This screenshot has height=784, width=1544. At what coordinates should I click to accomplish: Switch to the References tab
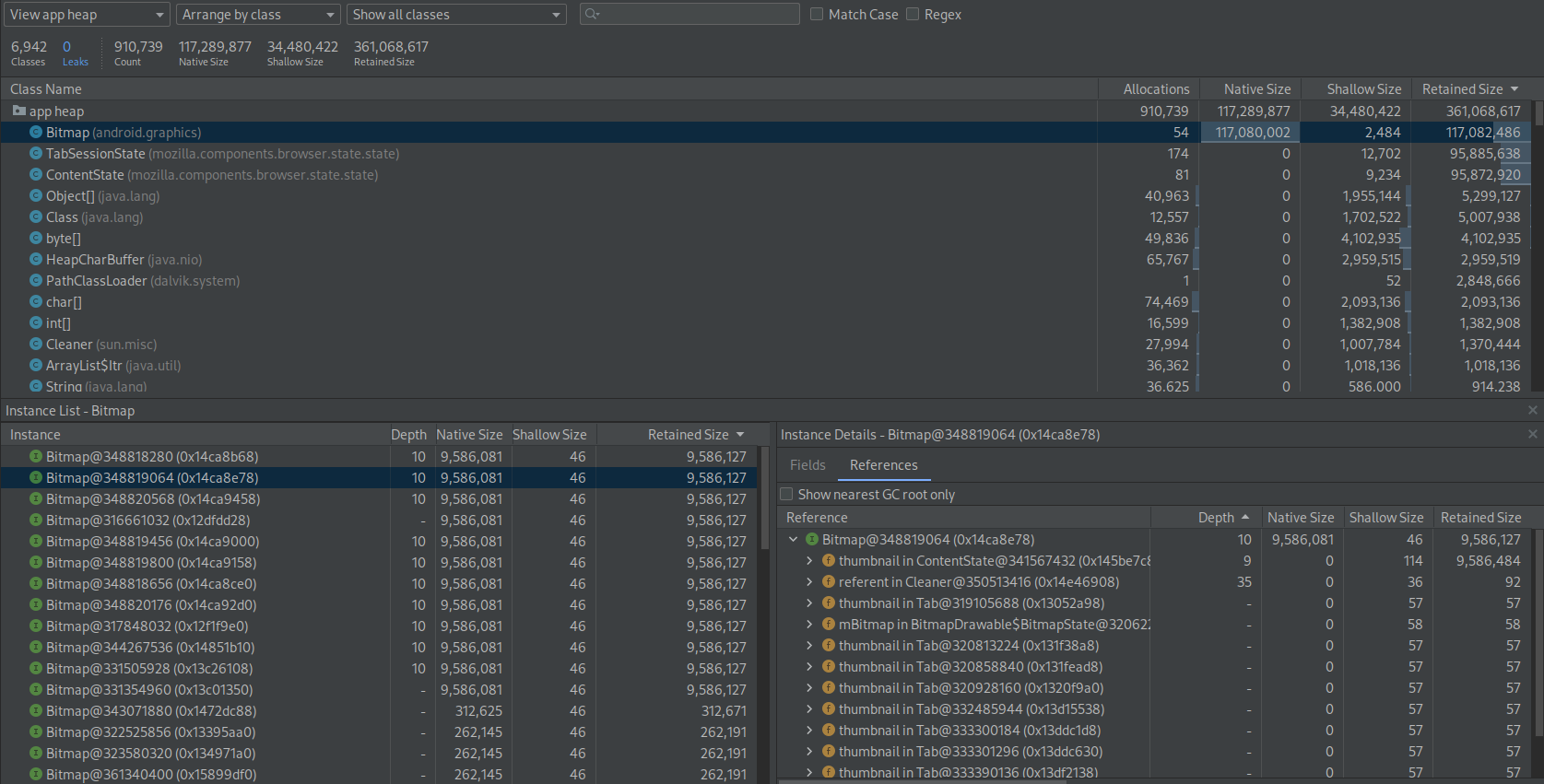coord(884,465)
